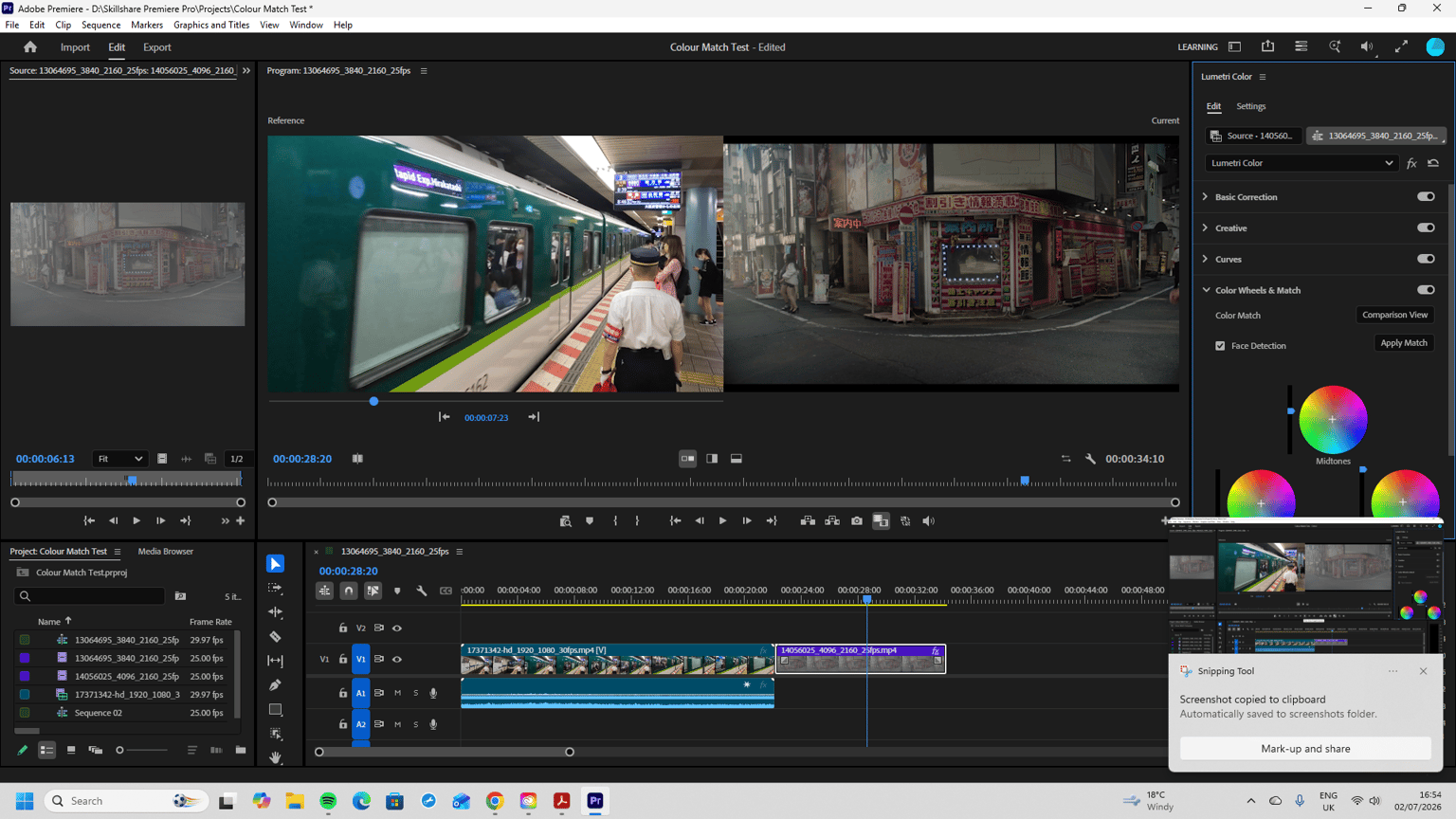Click Export Frame camera icon
1456x819 pixels.
point(857,521)
